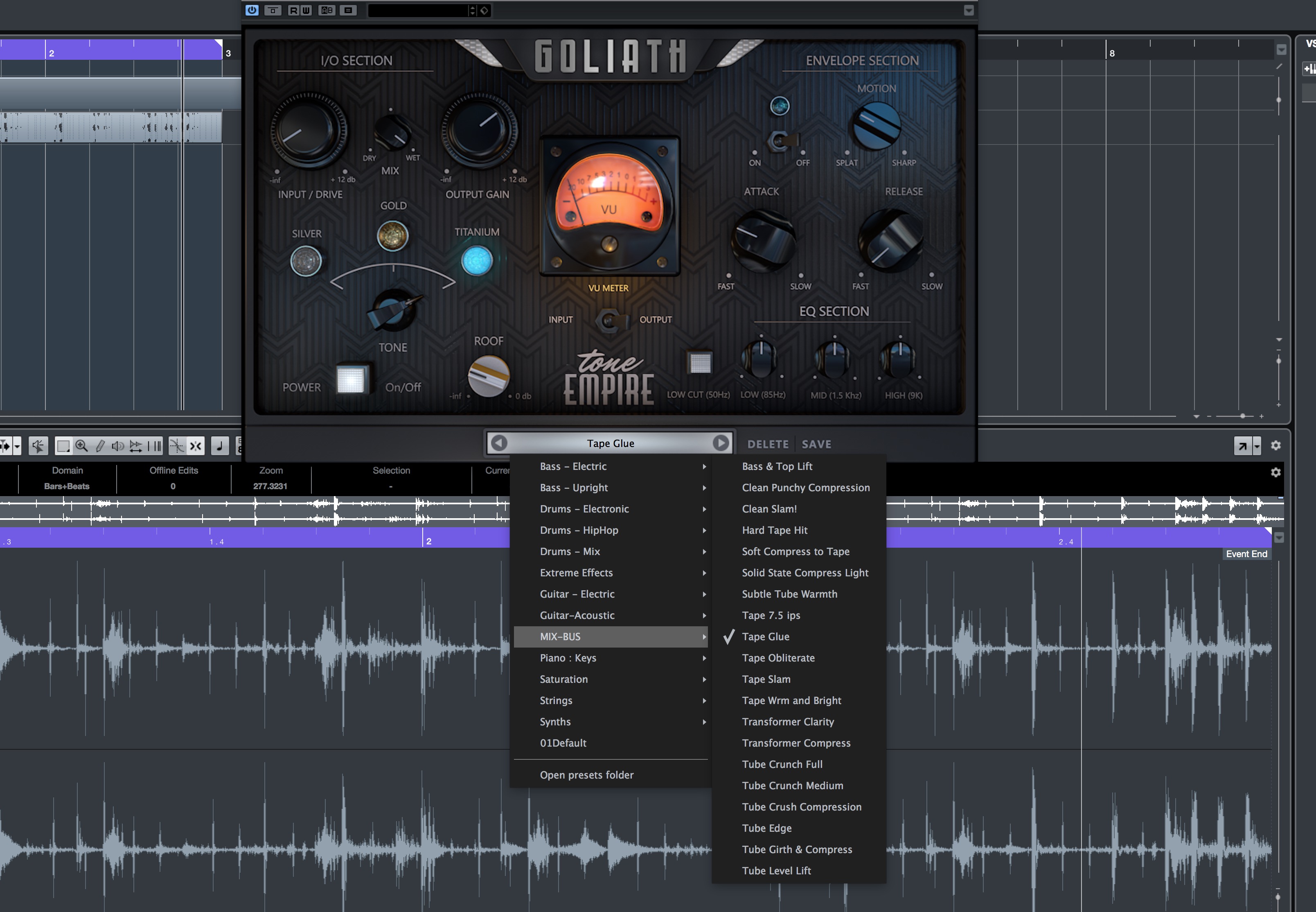1316x912 pixels.
Task: Switch A/B settings comparison button
Action: 327,10
